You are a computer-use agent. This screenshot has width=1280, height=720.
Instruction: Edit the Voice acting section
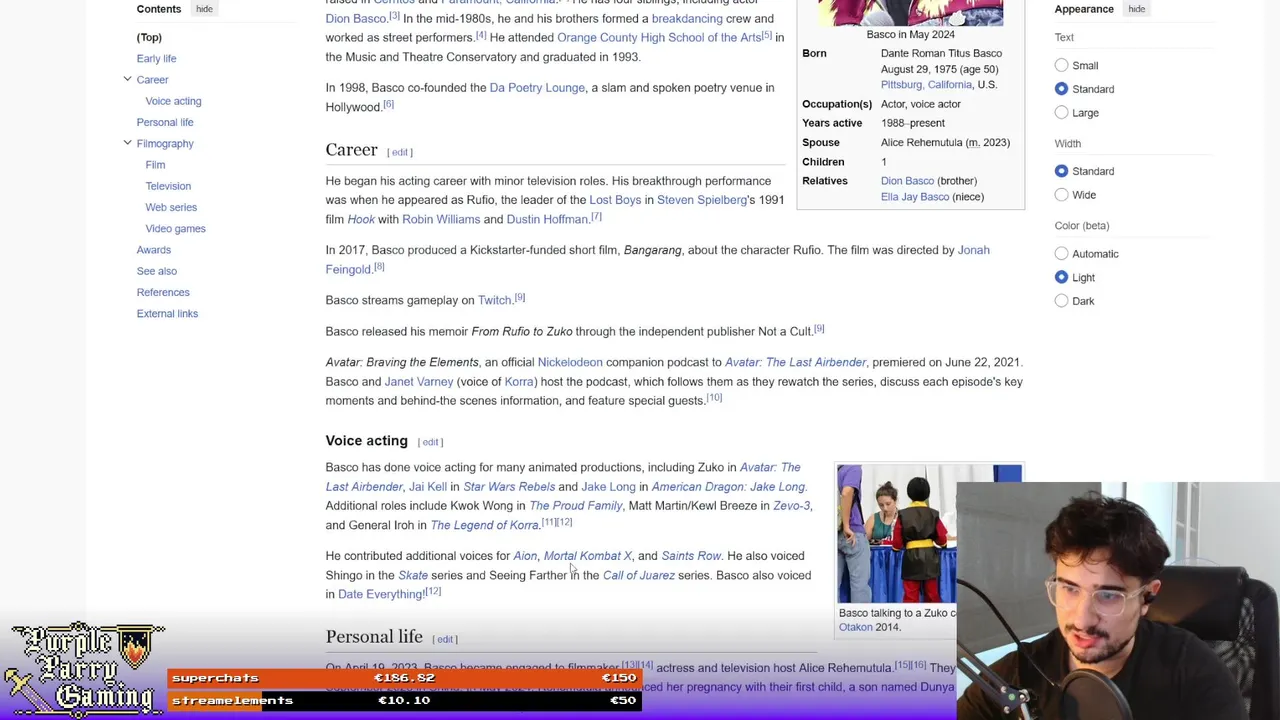click(430, 442)
